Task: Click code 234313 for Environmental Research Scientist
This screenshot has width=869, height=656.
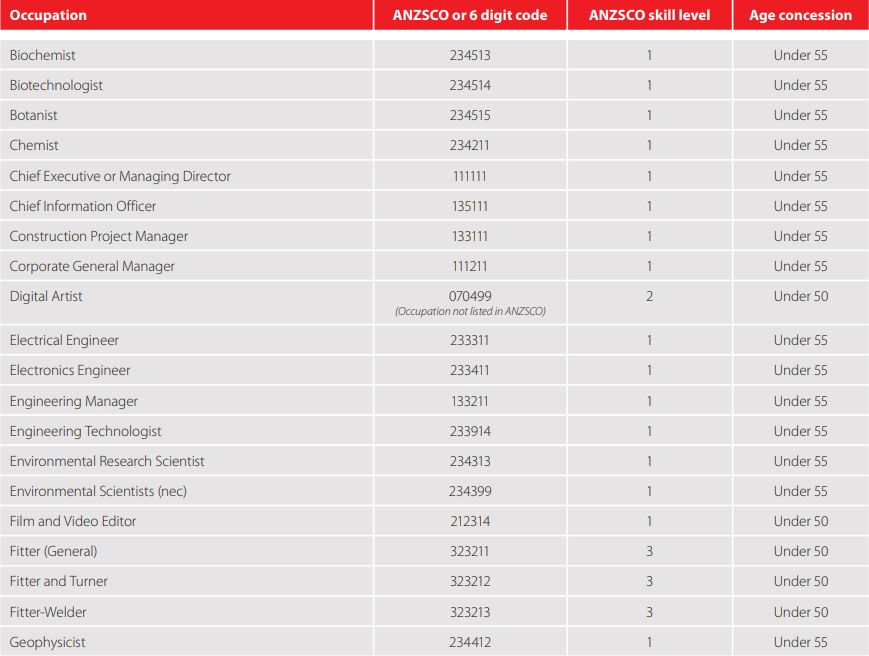Action: pyautogui.click(x=470, y=461)
